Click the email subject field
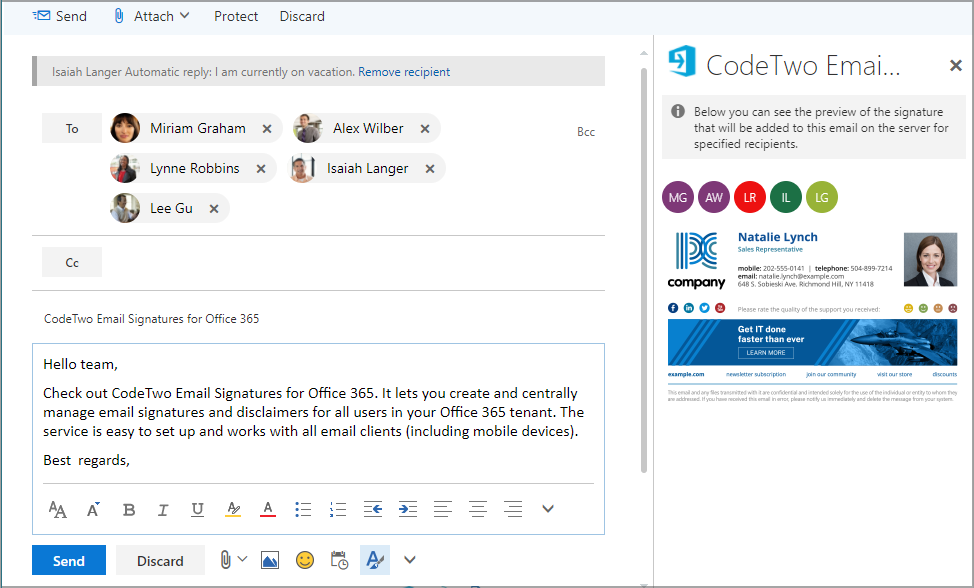Screen dimensions: 974x588 click(x=318, y=319)
